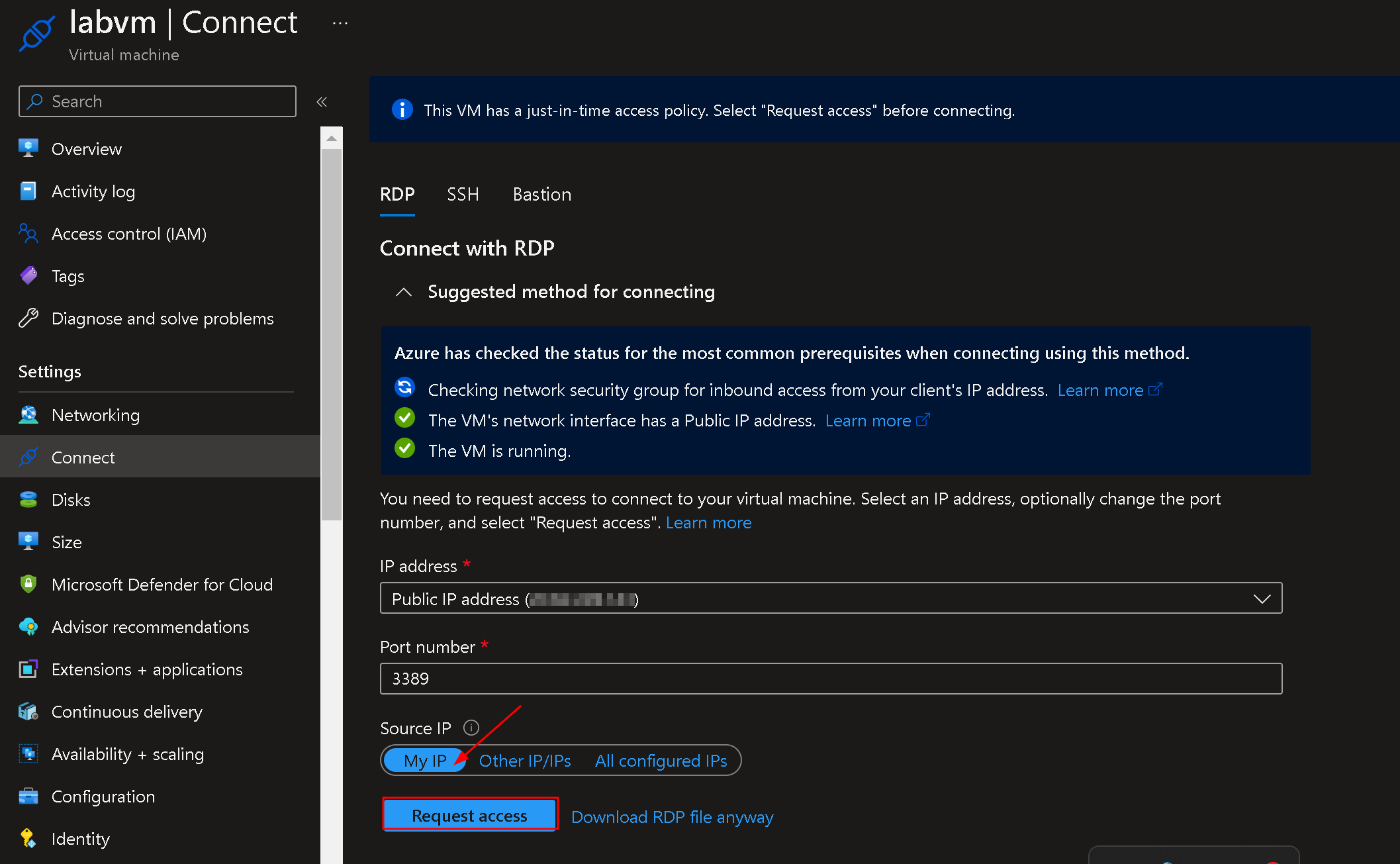Click the Port number input field
The height and width of the screenshot is (864, 1400).
click(x=831, y=679)
